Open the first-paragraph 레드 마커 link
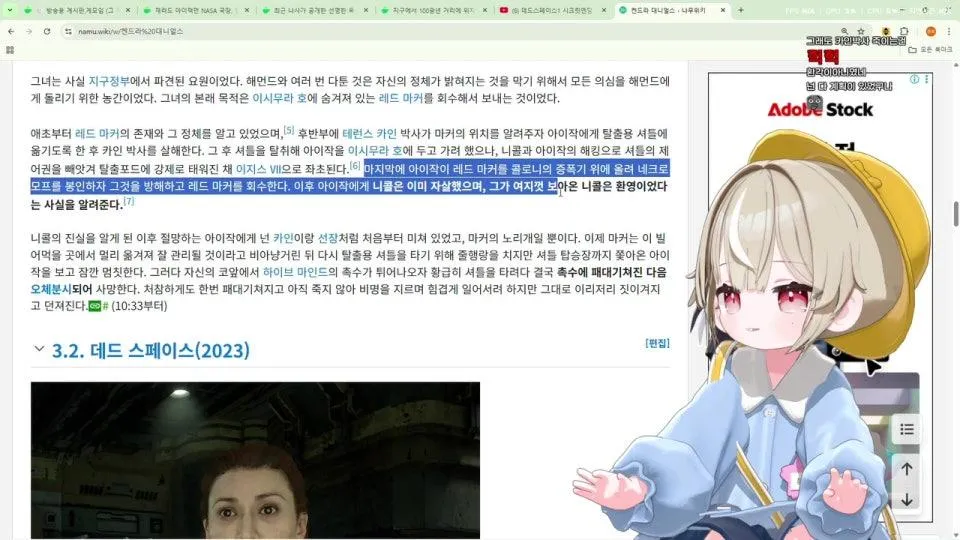Image resolution: width=960 pixels, height=540 pixels. pos(400,98)
